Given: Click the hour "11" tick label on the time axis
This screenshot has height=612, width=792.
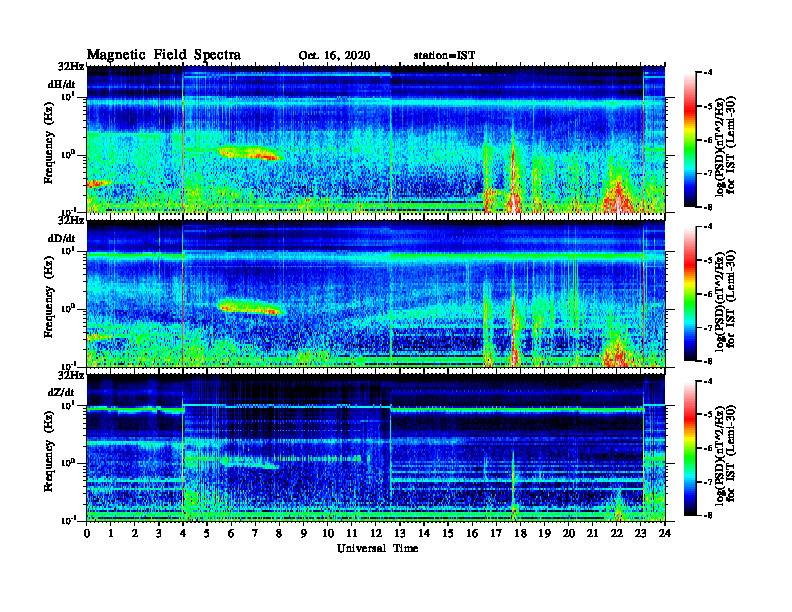Looking at the screenshot, I should [351, 534].
